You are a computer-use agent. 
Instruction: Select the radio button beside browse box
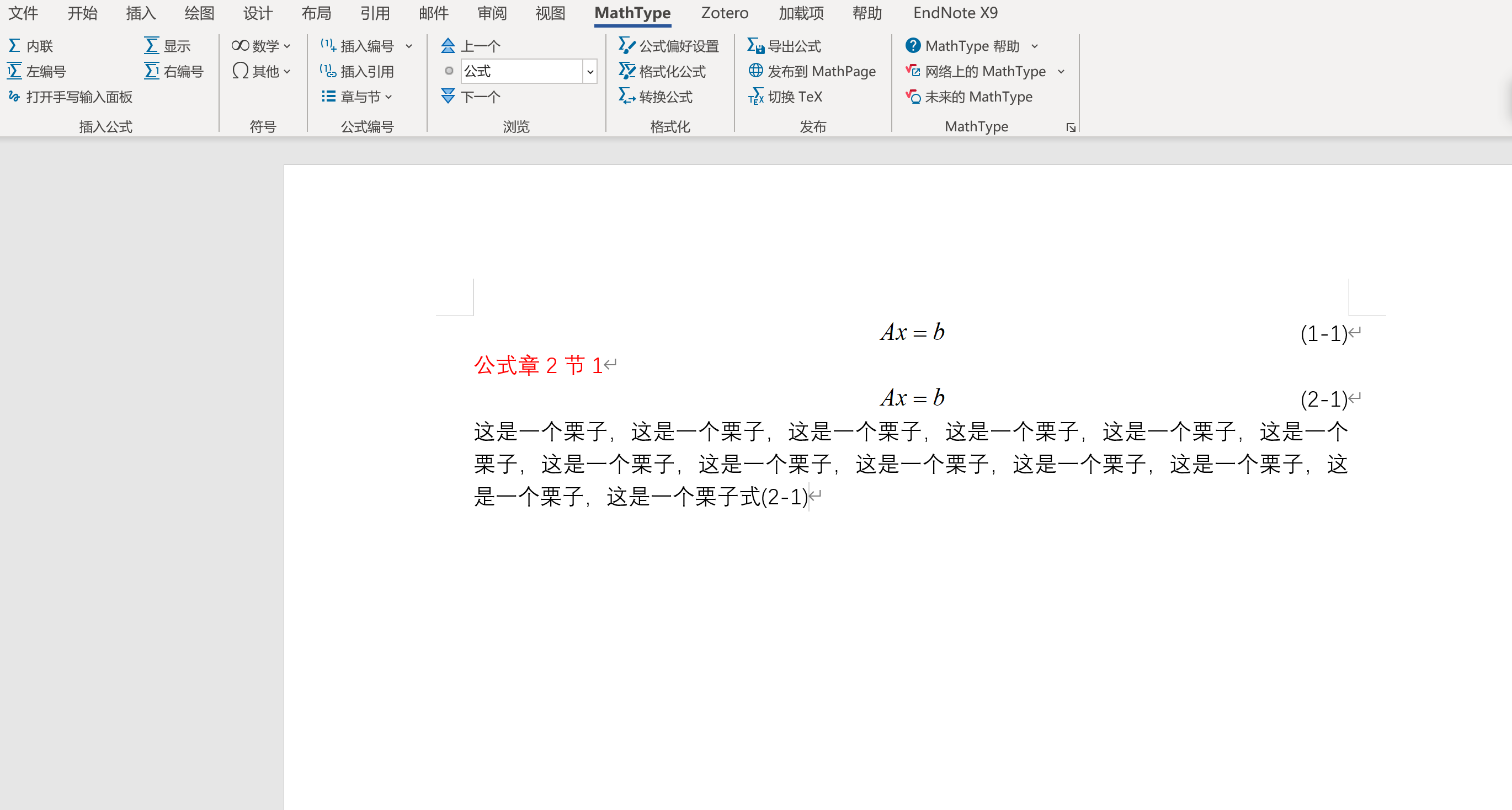[449, 71]
